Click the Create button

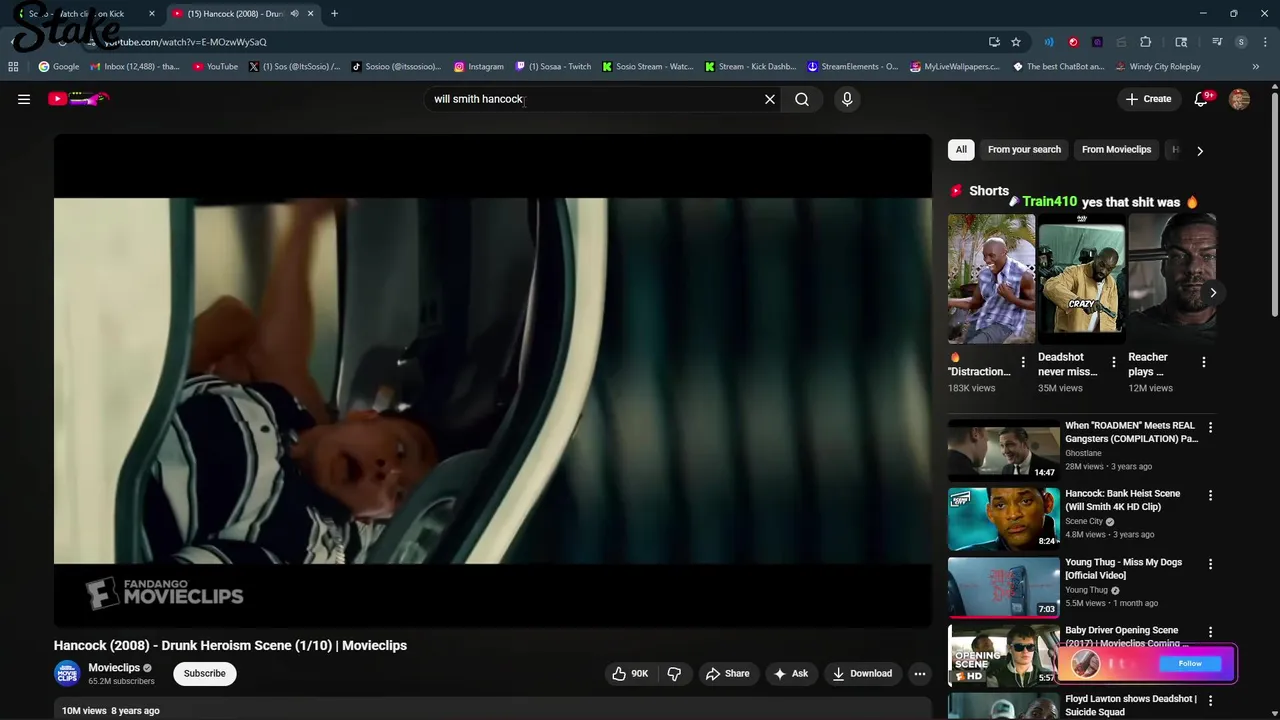pos(1148,99)
